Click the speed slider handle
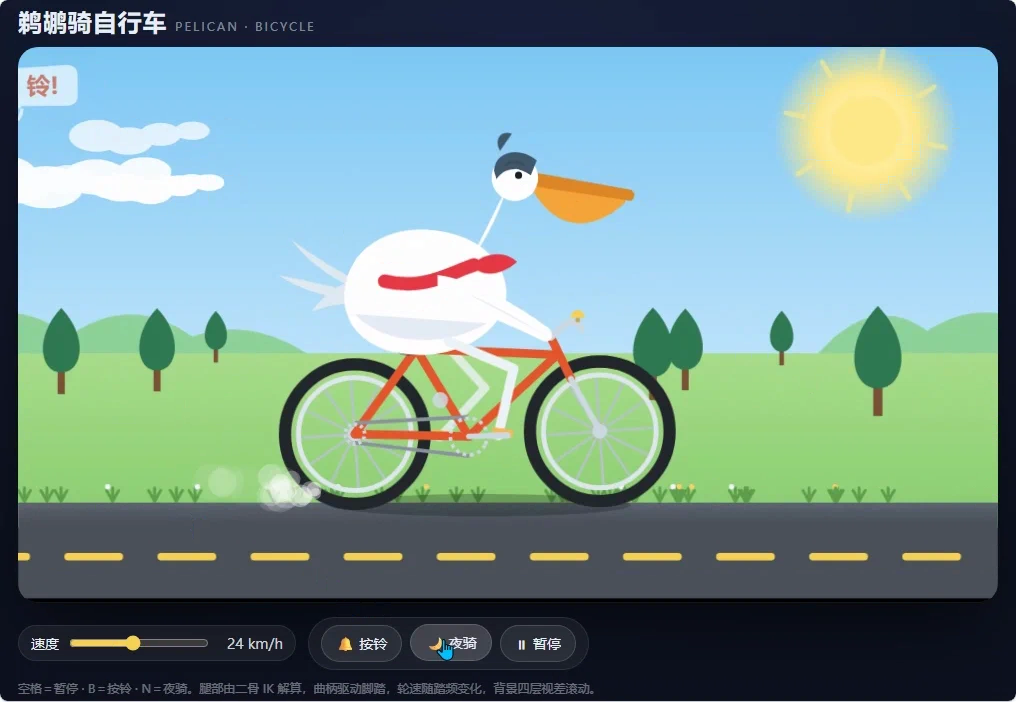Screen dimensions: 1016x702 pos(133,643)
